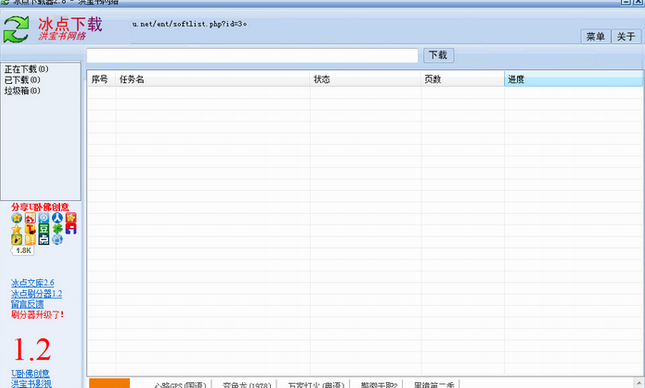Open the 关于 about button
Screen dimensions: 645x388
626,37
